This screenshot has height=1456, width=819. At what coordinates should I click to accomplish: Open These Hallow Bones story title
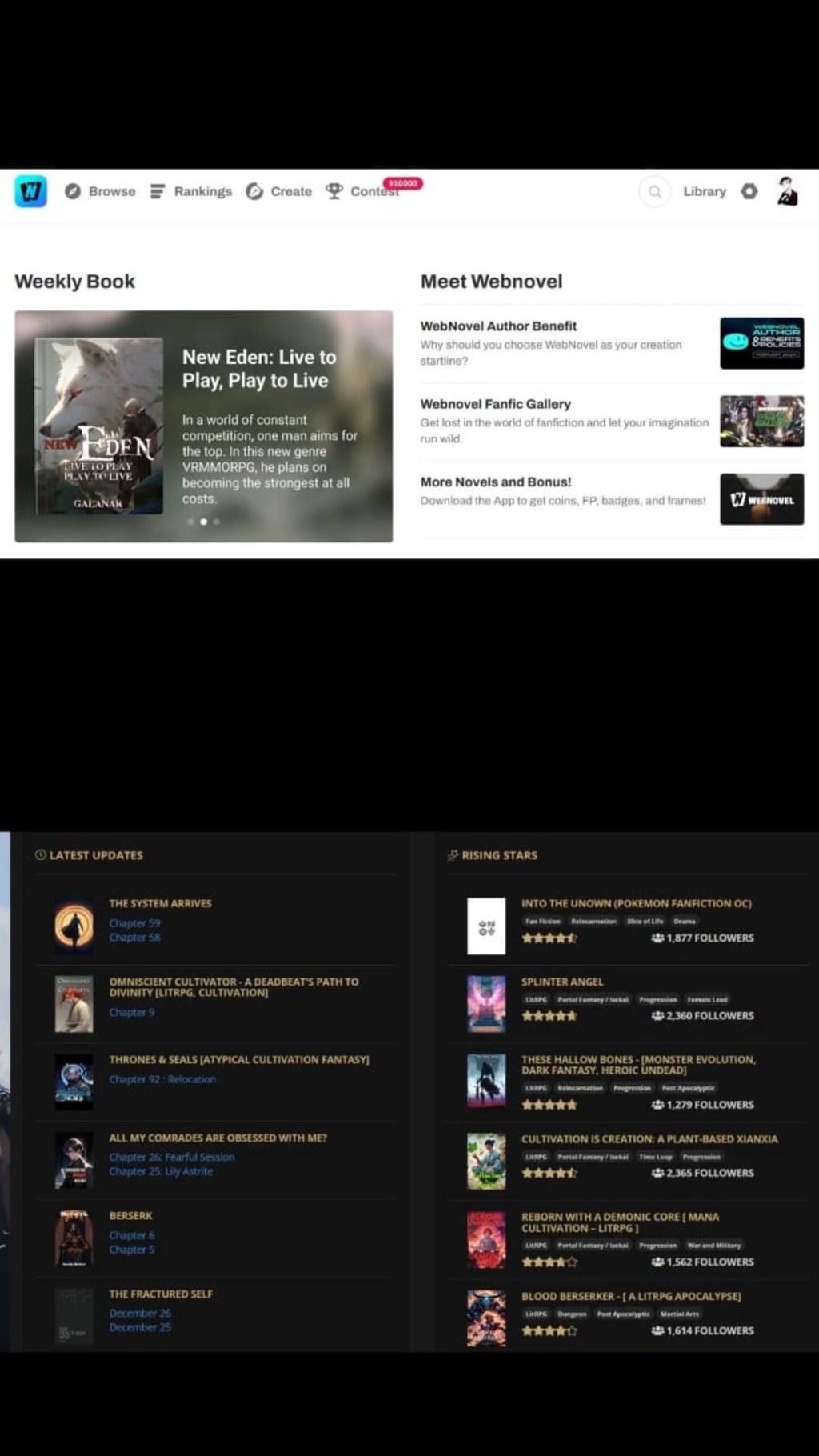click(x=638, y=1065)
